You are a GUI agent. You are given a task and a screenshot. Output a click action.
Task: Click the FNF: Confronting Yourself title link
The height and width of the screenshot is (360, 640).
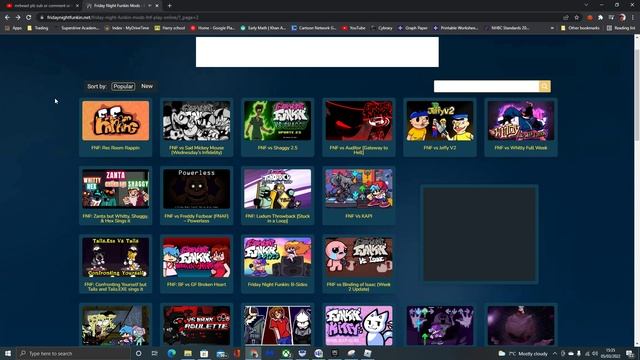(116, 287)
